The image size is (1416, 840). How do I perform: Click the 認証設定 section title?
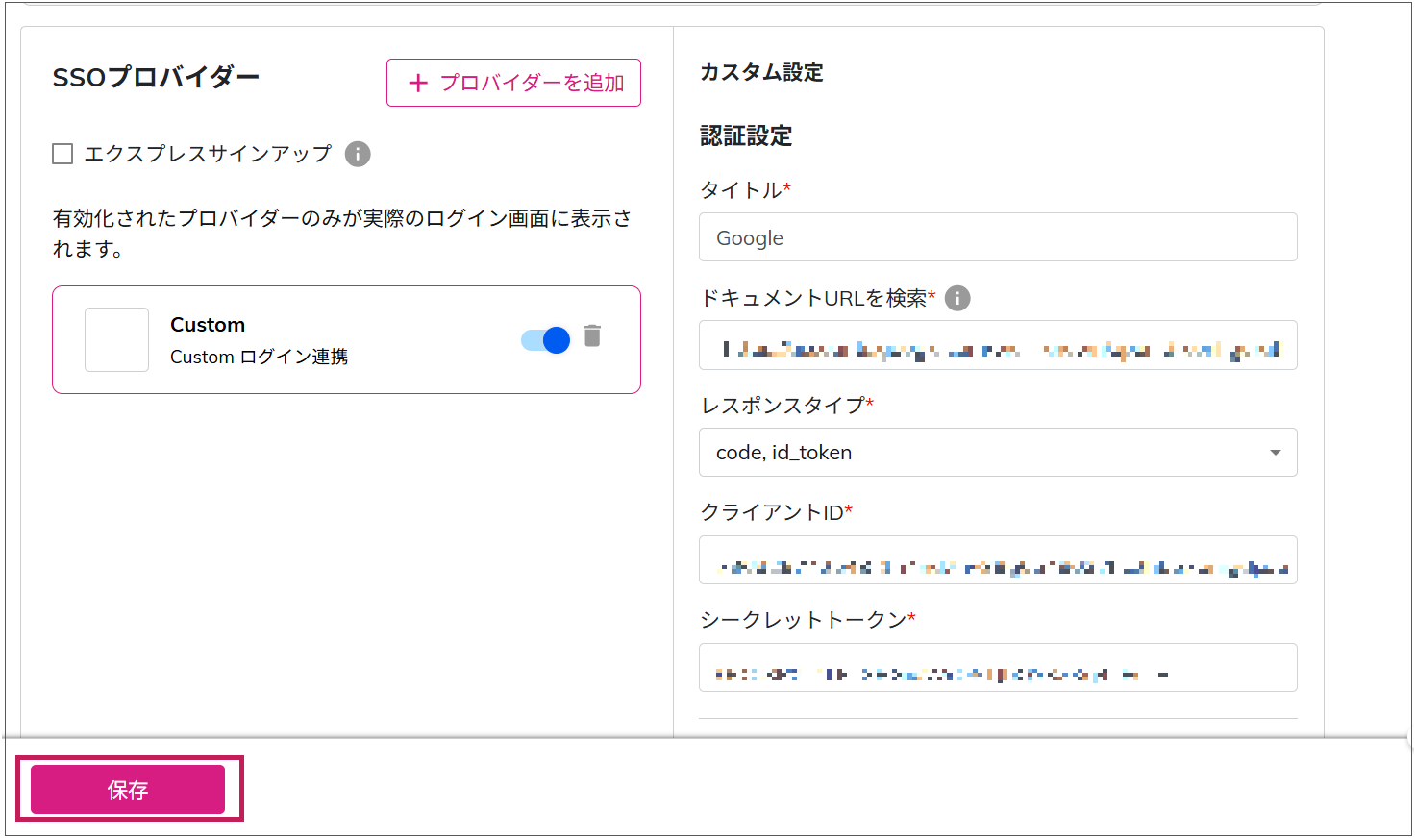pos(746,136)
